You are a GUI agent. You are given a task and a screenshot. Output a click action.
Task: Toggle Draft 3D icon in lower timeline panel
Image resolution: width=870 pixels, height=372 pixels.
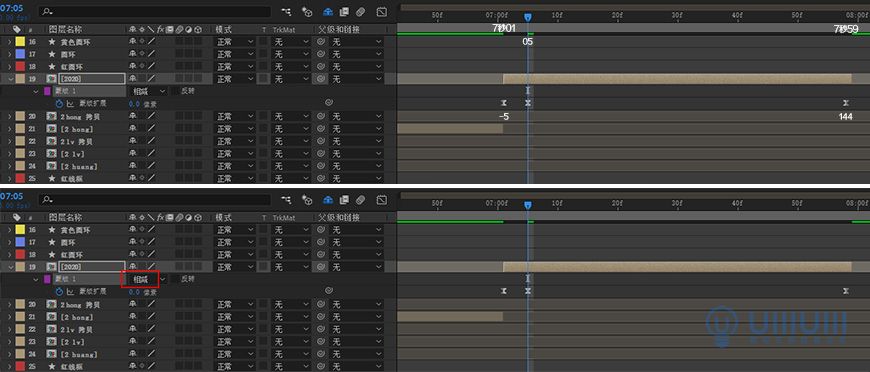pos(307,199)
